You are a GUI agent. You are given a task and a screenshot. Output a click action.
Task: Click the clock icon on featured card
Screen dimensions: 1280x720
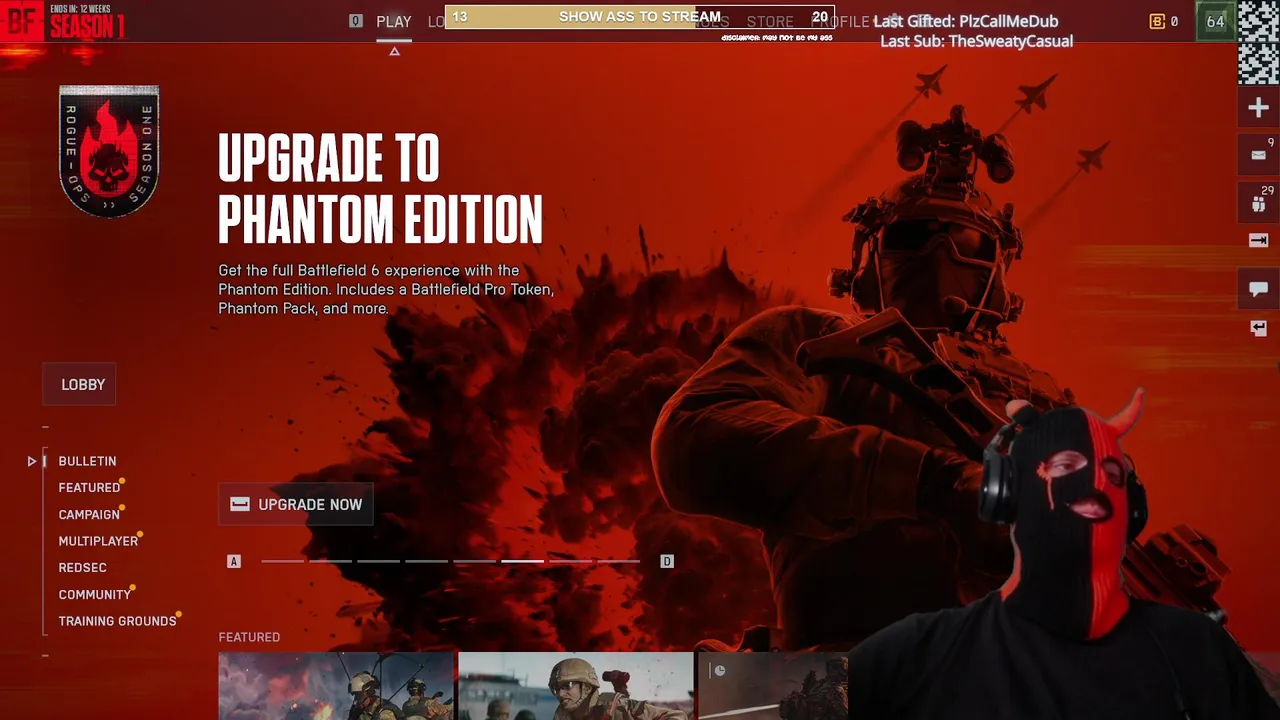(x=719, y=671)
